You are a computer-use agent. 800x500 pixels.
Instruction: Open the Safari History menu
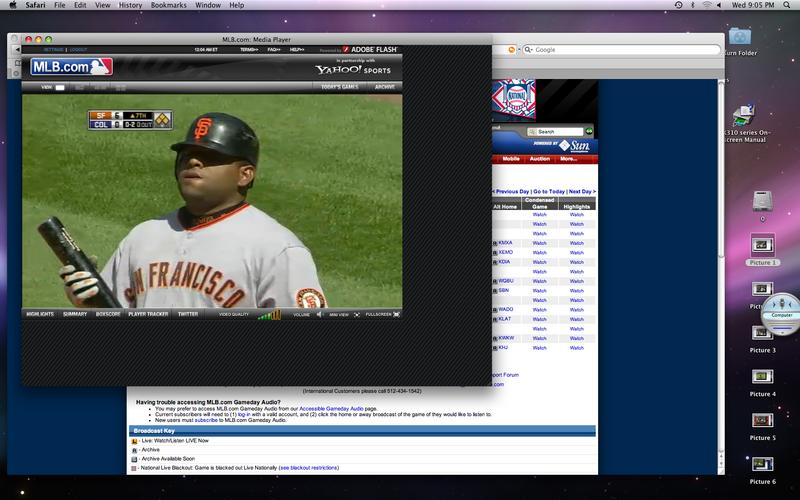pos(130,5)
